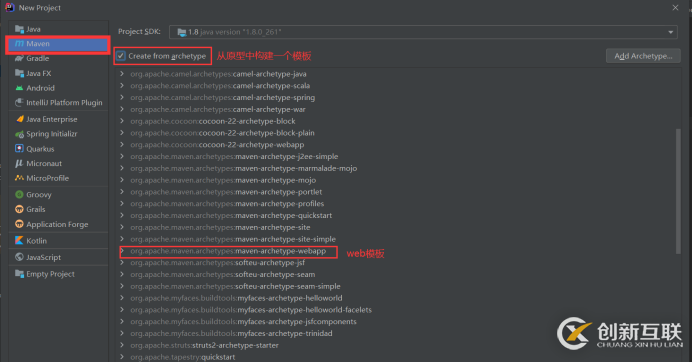This screenshot has width=692, height=362.
Task: Pick the Spring Initializr leaf icon
Action: [19, 134]
